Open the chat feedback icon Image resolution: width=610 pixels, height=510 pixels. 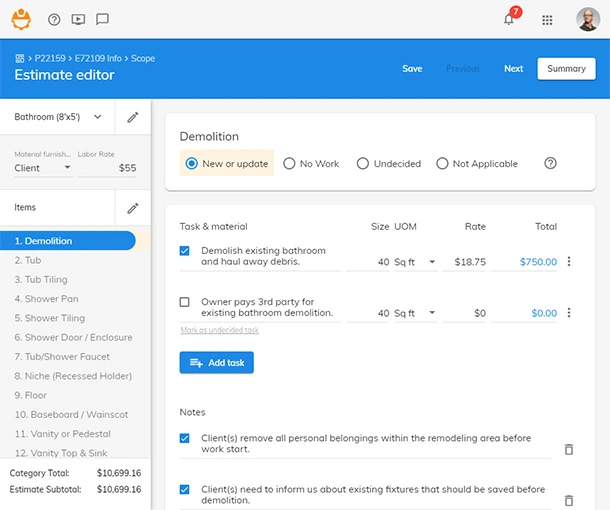point(102,19)
